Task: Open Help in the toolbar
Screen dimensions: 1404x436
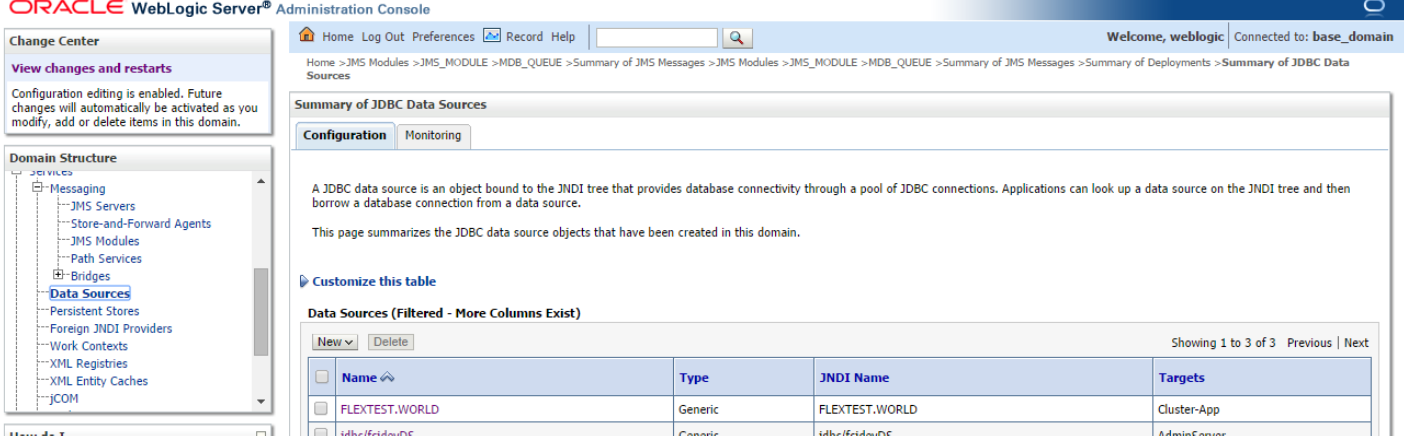Action: tap(563, 37)
